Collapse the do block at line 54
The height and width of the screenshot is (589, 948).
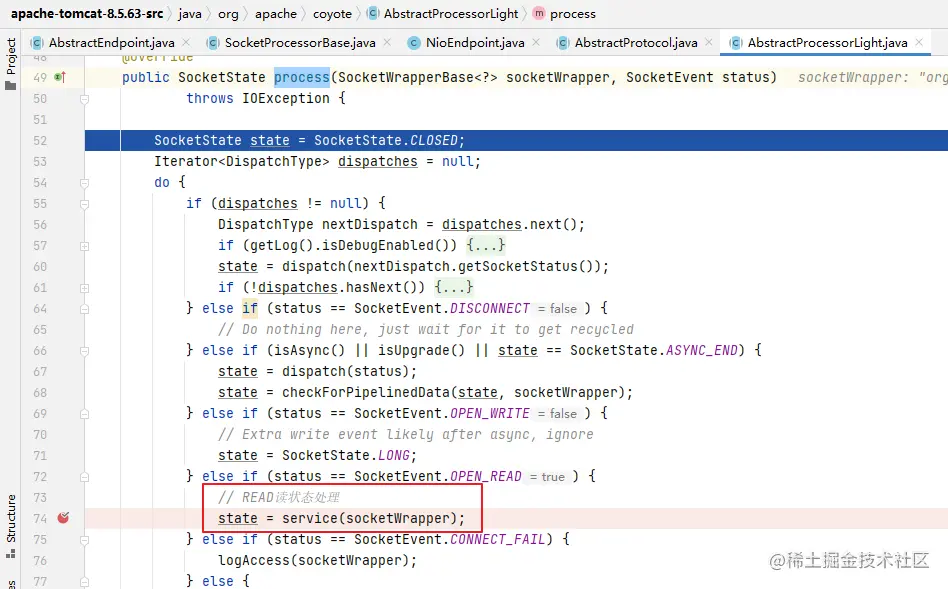click(x=85, y=183)
